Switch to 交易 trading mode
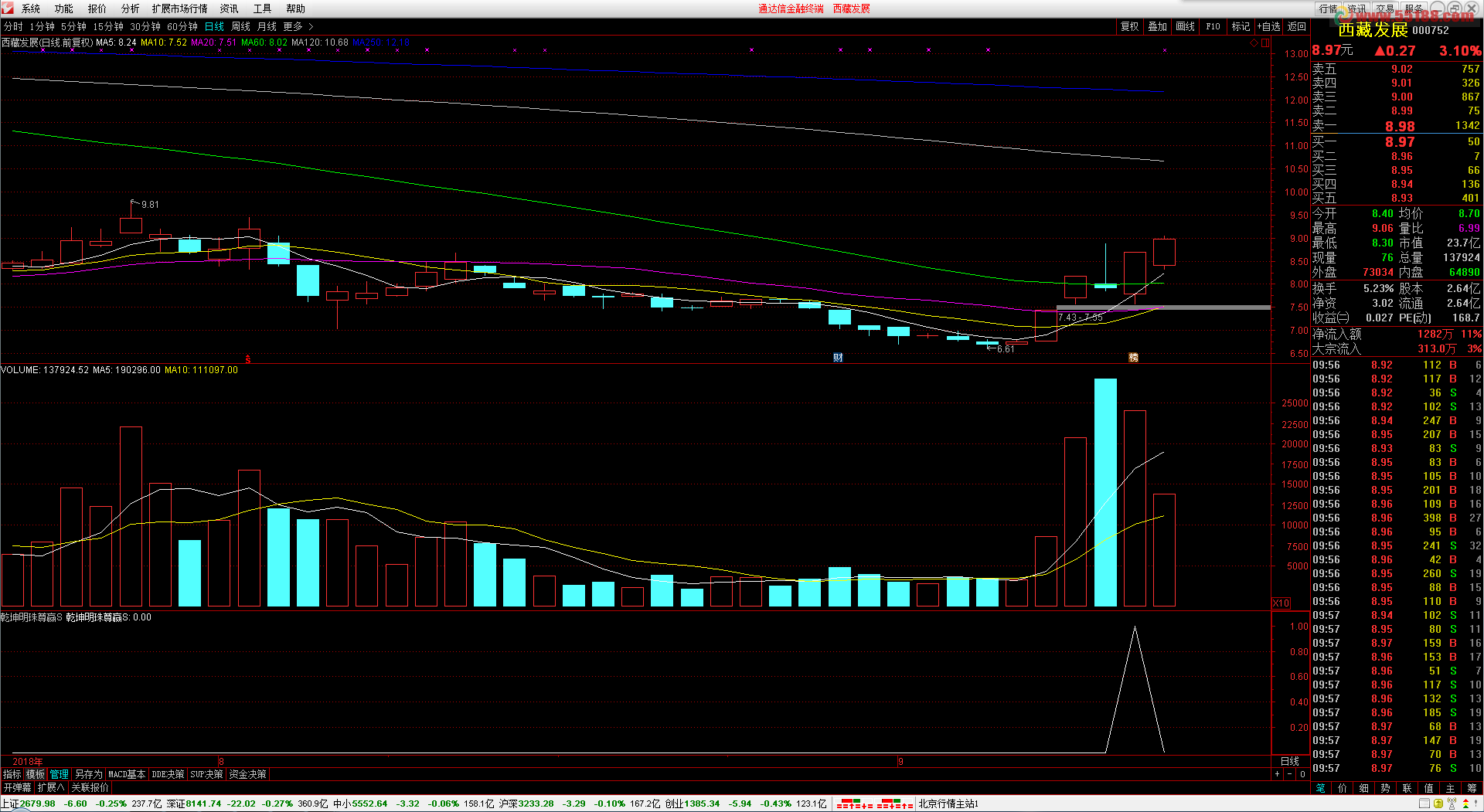 pyautogui.click(x=1385, y=8)
